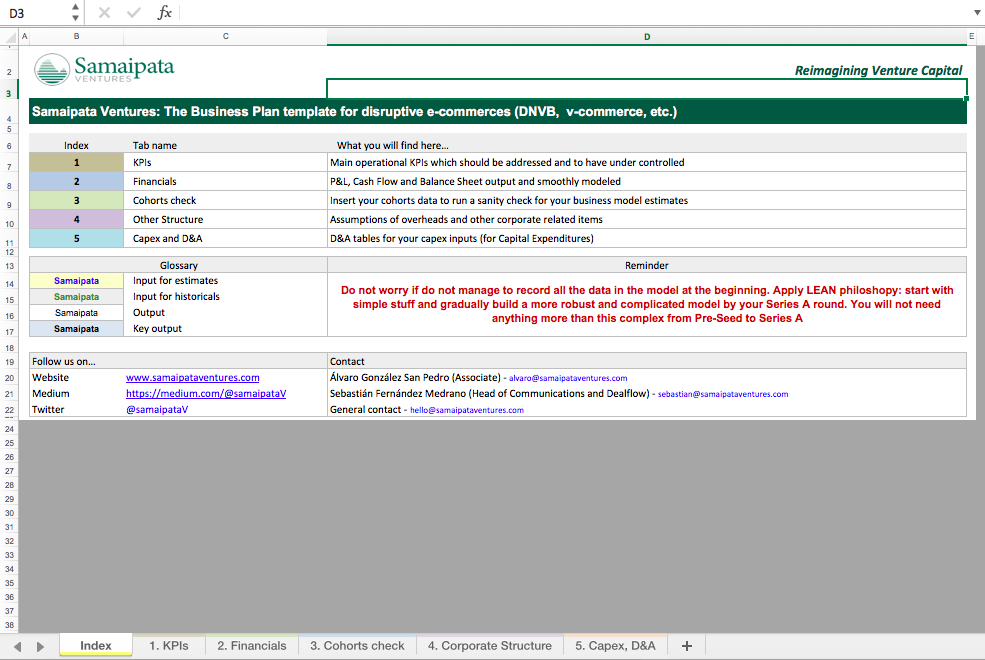Select column B header
The height and width of the screenshot is (660, 985).
pos(77,36)
